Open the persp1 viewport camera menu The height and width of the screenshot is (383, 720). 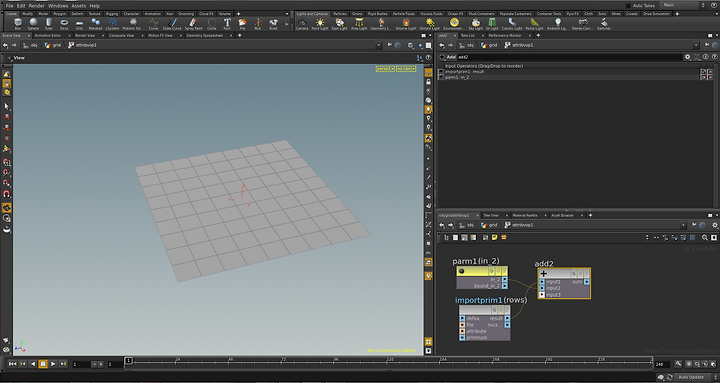tap(385, 69)
